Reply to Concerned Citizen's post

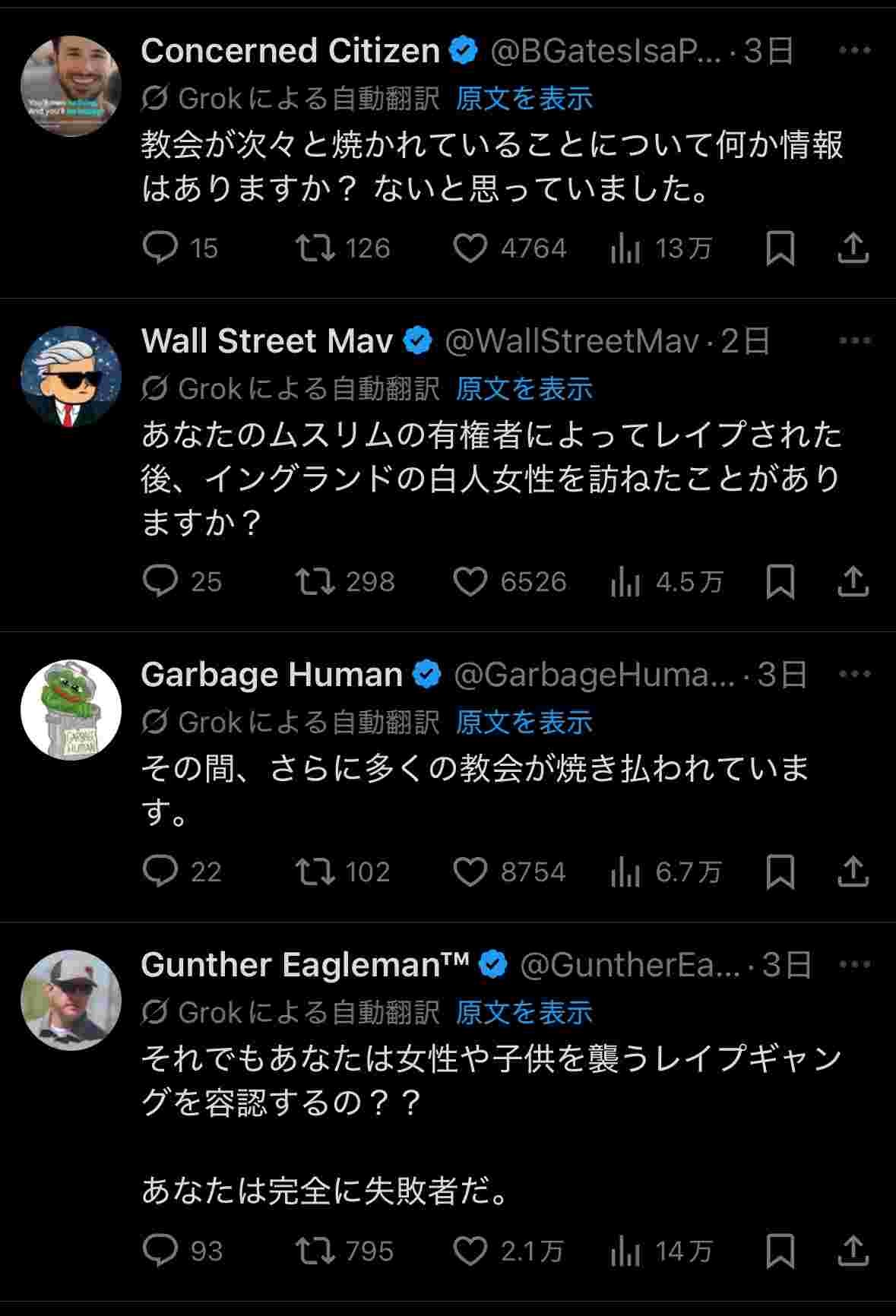click(x=160, y=248)
